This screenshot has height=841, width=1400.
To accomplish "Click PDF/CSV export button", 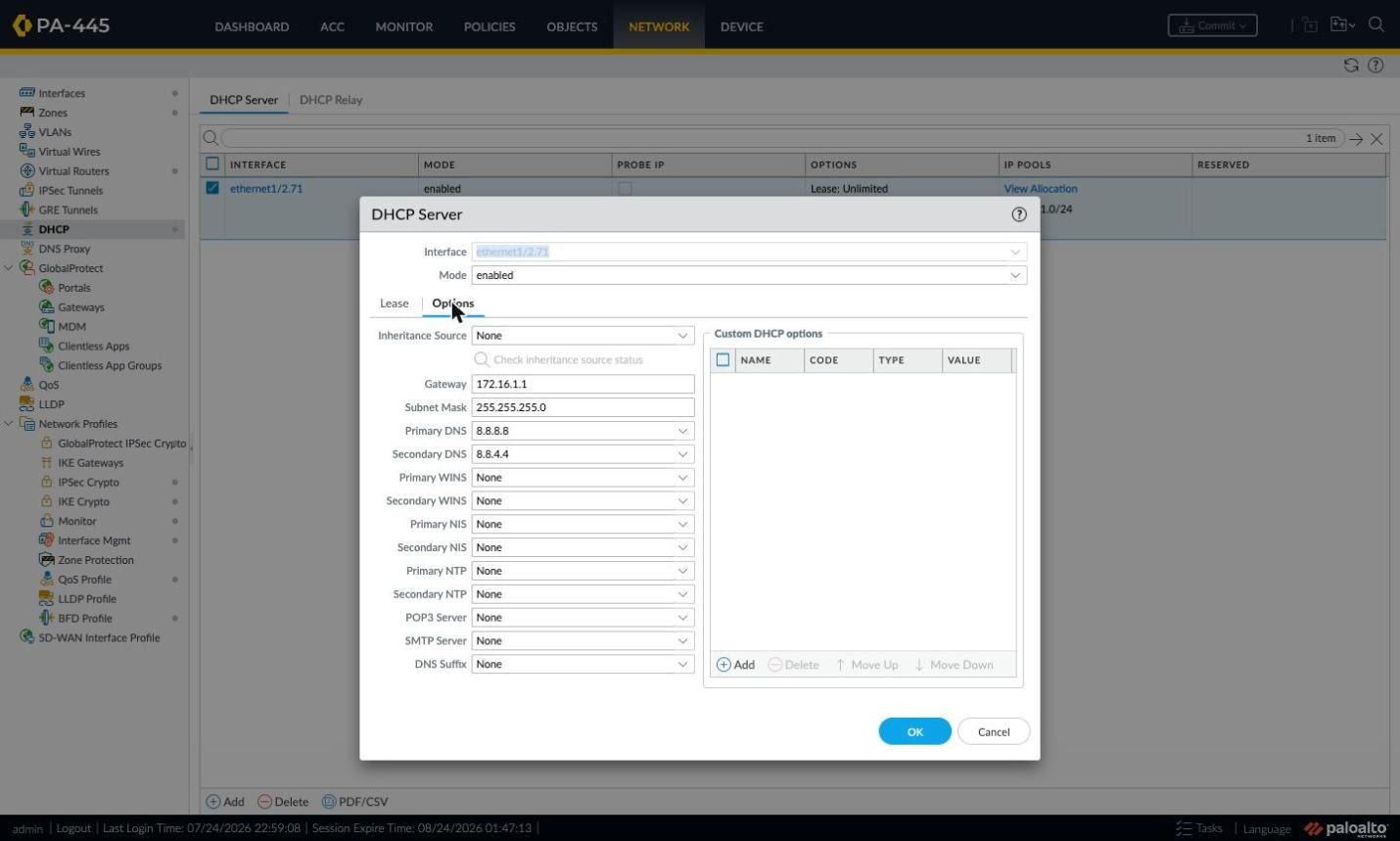I will click(355, 802).
